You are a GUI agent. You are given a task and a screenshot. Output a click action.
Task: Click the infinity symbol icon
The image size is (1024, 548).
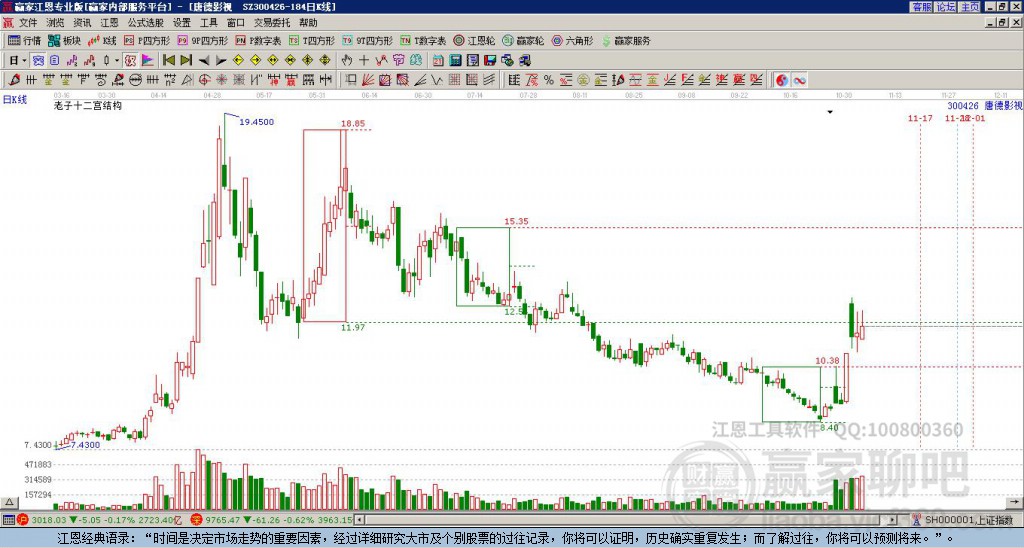tap(799, 80)
